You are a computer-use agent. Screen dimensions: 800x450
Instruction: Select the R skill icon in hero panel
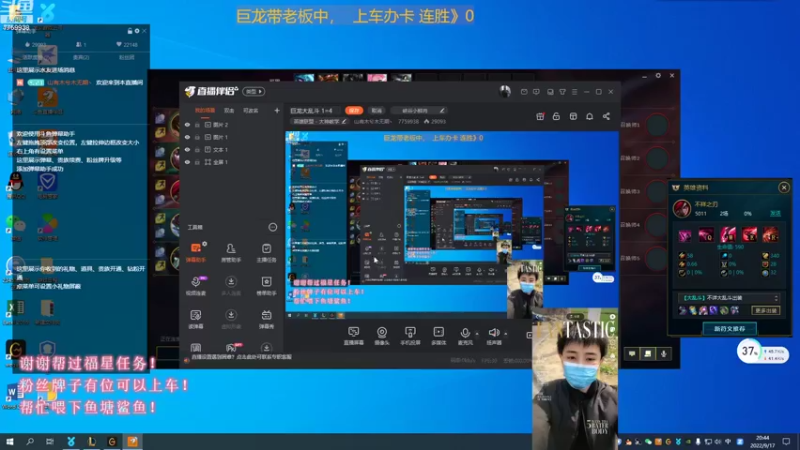[771, 235]
